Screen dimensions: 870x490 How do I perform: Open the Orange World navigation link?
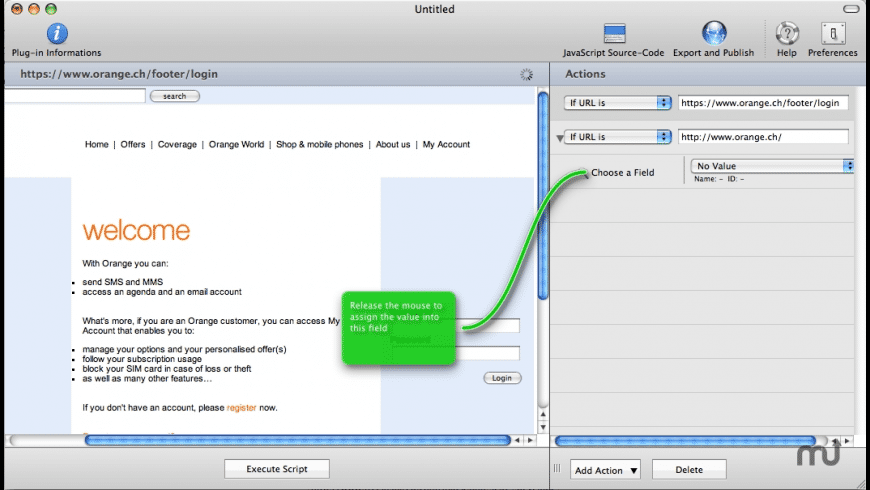(x=236, y=144)
